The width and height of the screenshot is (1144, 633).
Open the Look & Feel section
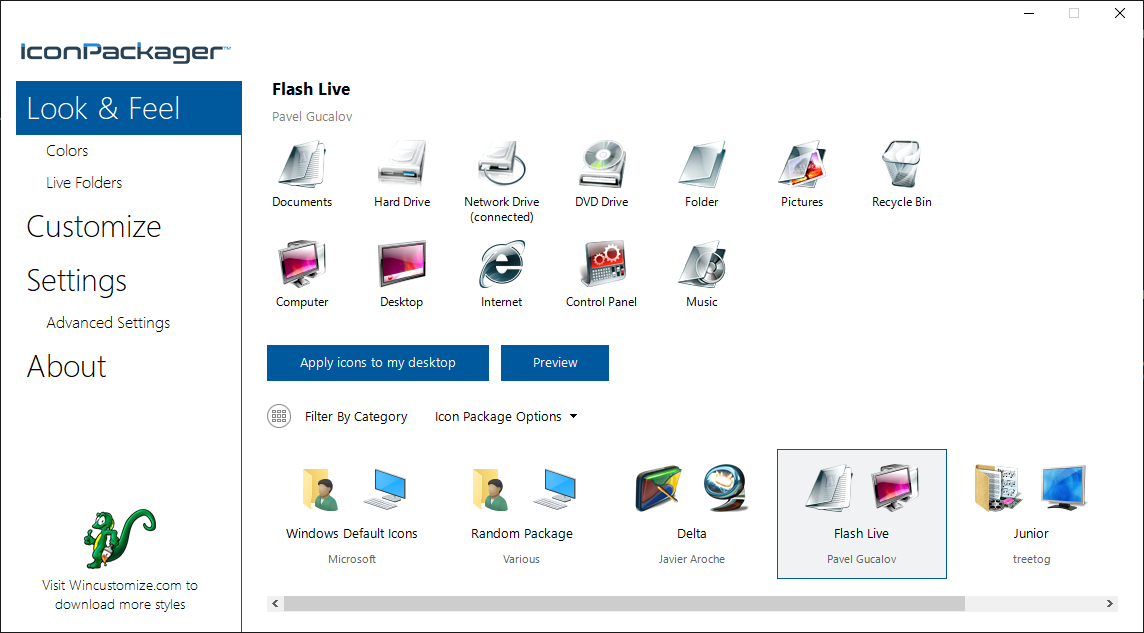[128, 108]
